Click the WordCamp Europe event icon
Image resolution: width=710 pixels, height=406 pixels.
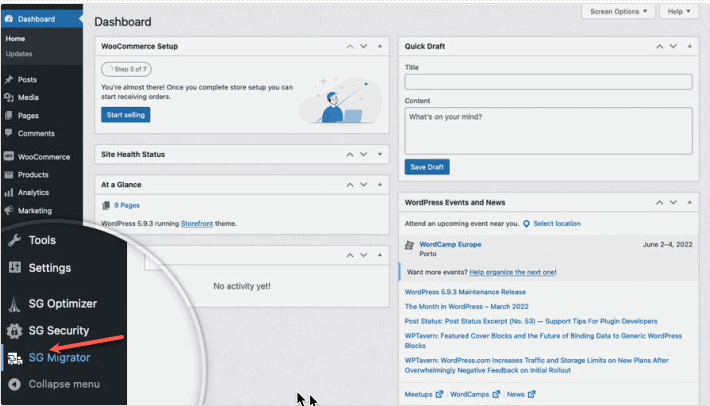[x=409, y=245]
